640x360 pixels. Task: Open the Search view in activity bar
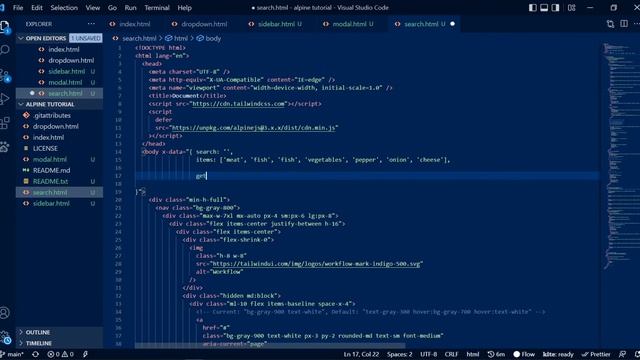click(5, 50)
